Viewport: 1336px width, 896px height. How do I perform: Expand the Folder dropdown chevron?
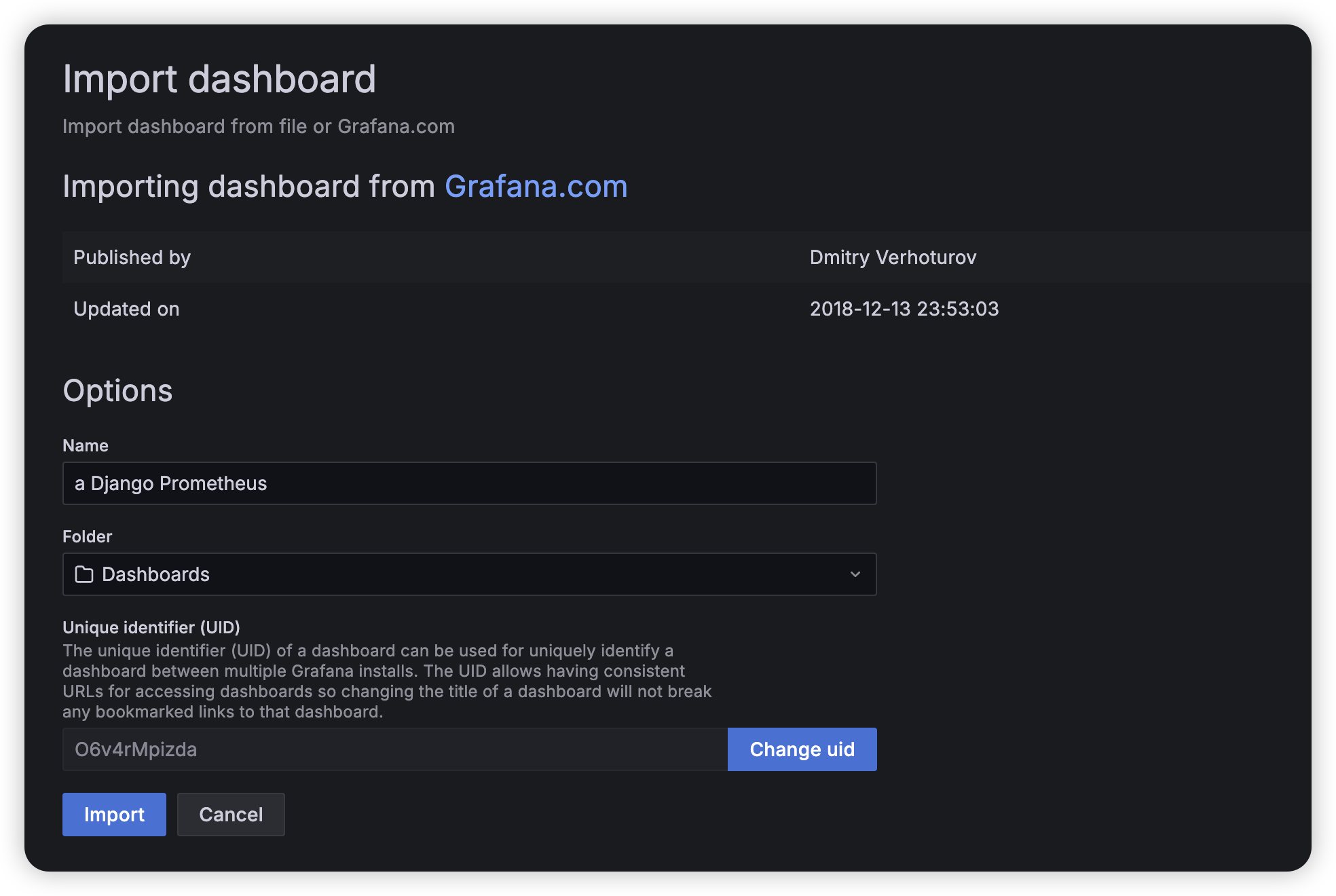coord(855,574)
